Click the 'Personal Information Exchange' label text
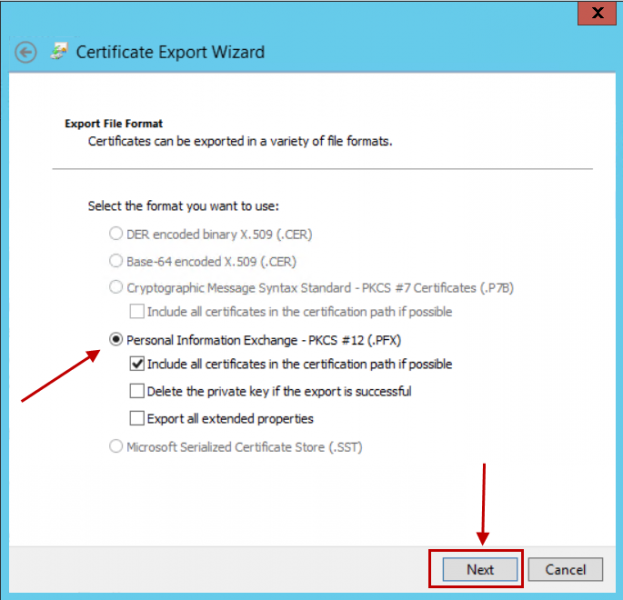The width and height of the screenshot is (623, 600). (x=264, y=340)
